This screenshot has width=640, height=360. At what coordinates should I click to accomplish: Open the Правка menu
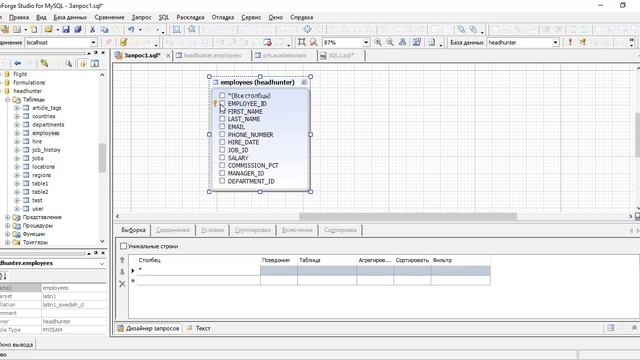point(19,17)
